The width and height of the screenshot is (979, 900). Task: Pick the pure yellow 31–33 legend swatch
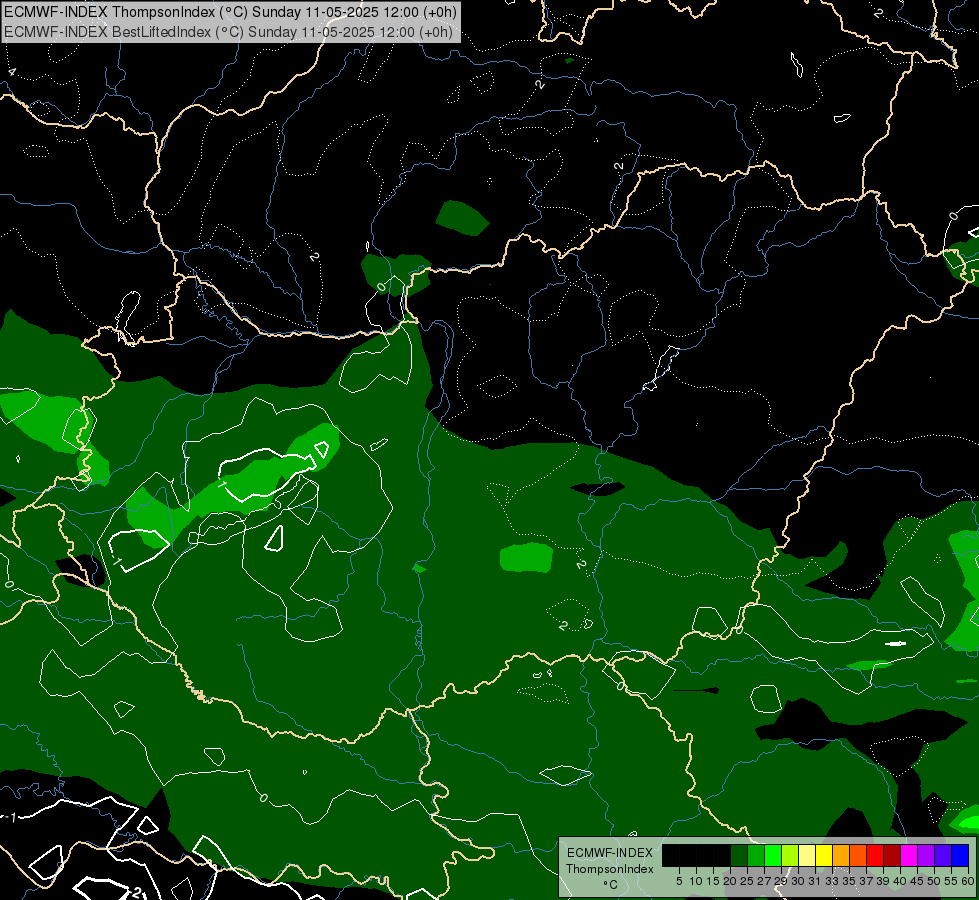[824, 855]
